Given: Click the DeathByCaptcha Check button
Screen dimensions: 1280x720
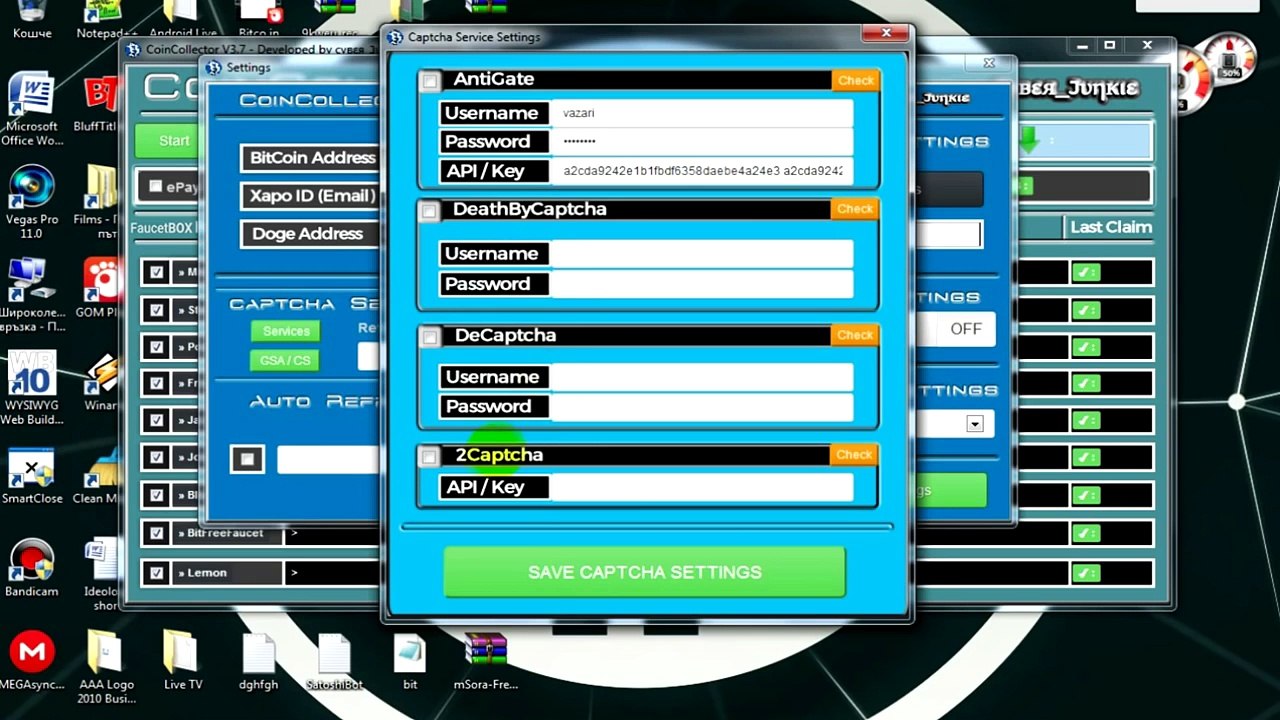Looking at the screenshot, I should pos(855,209).
